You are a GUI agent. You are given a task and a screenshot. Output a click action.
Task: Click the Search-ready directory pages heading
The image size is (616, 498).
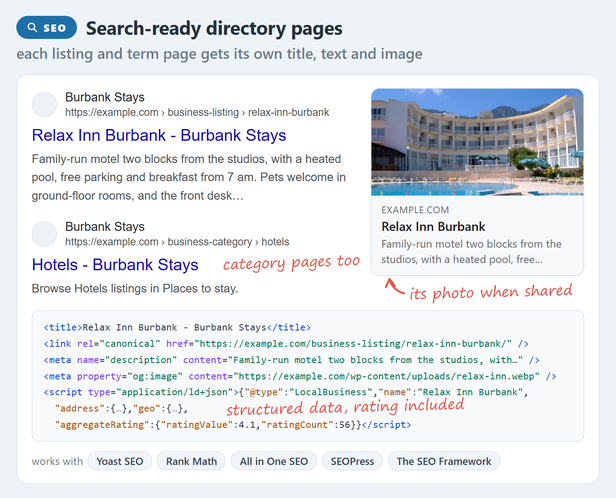coord(214,28)
